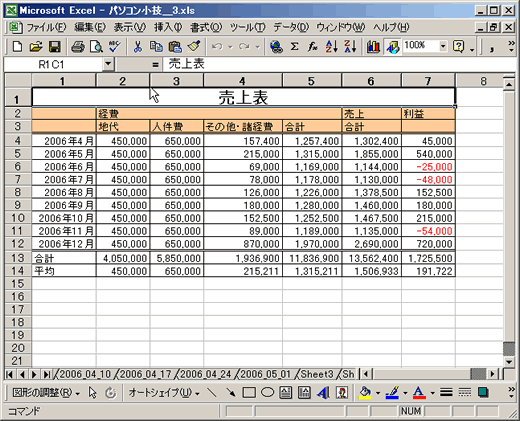Open the データ(D) menu
This screenshot has width=520, height=421.
291,27
